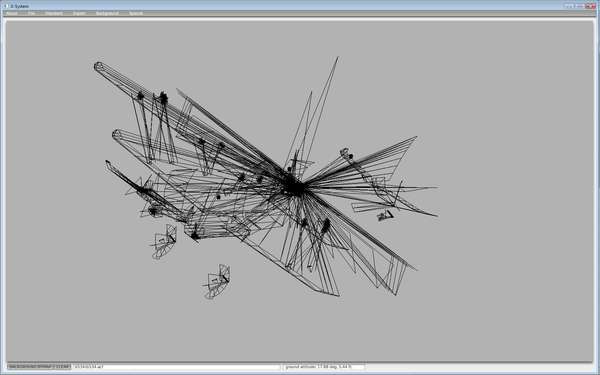Screen dimensions: 600x375
Task: Open the menu just before Background
Action: [79, 13]
